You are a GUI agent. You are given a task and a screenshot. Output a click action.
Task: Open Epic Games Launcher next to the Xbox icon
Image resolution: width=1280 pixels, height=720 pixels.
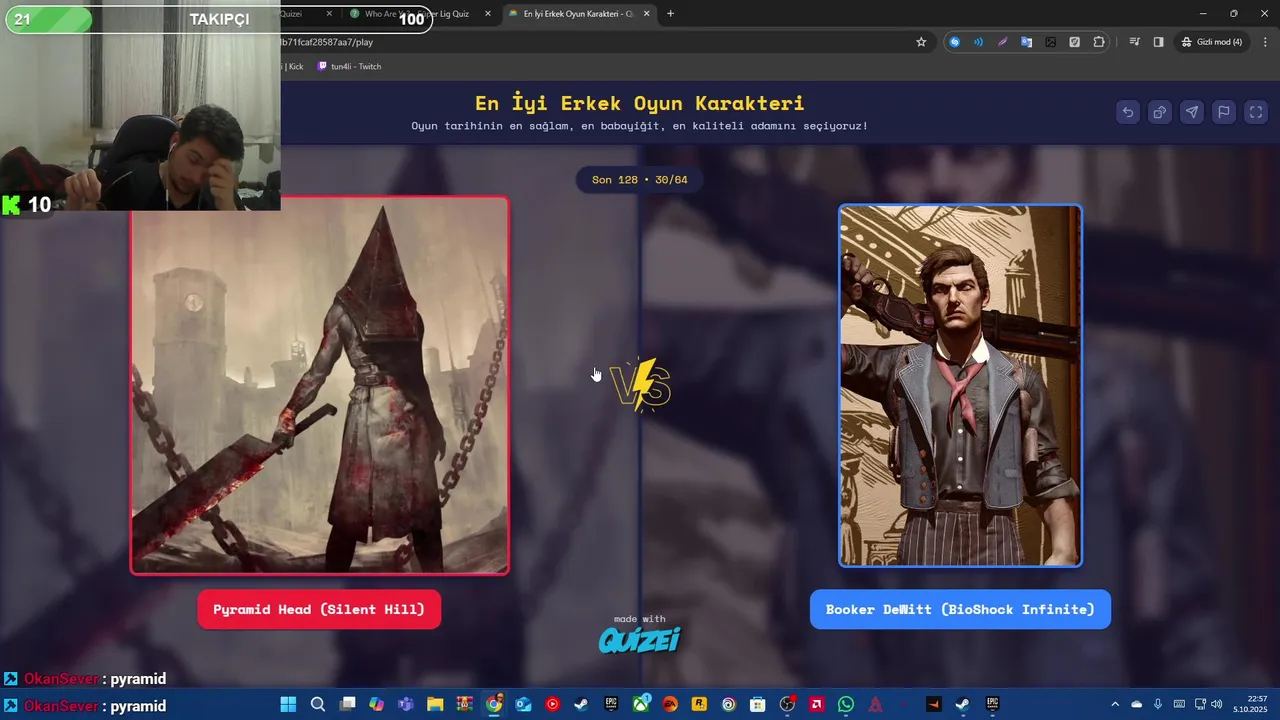point(611,704)
